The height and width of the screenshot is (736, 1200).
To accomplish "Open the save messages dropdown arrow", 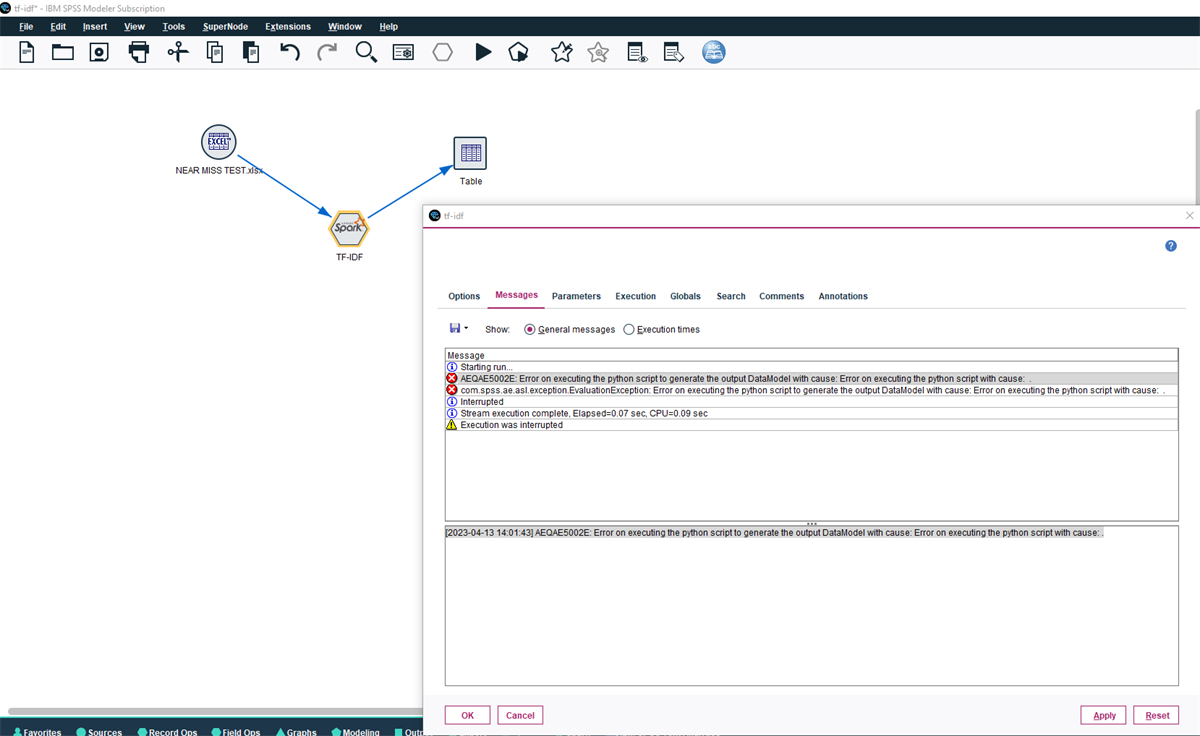I will tap(465, 328).
